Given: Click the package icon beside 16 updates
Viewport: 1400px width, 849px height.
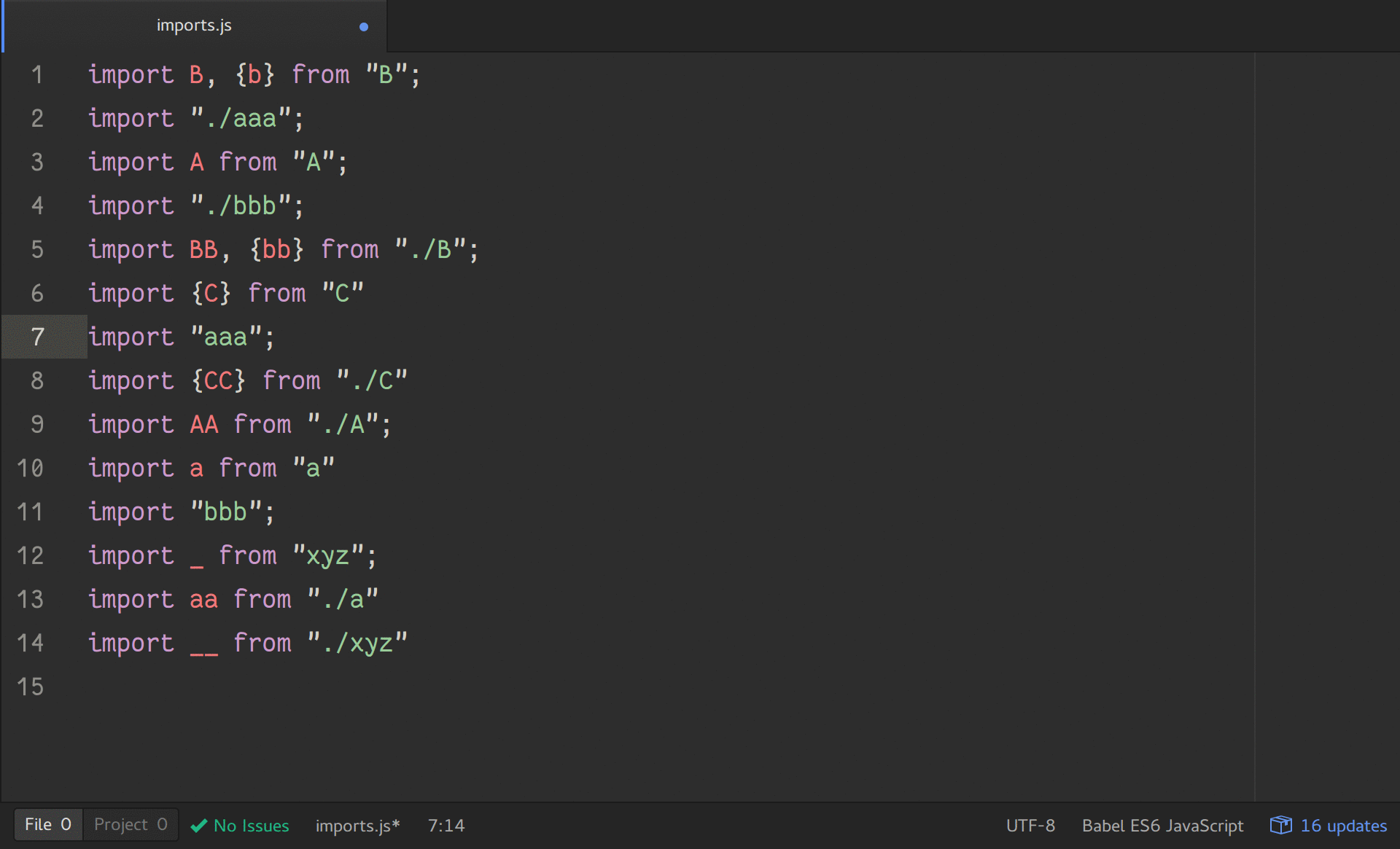Looking at the screenshot, I should (1280, 825).
